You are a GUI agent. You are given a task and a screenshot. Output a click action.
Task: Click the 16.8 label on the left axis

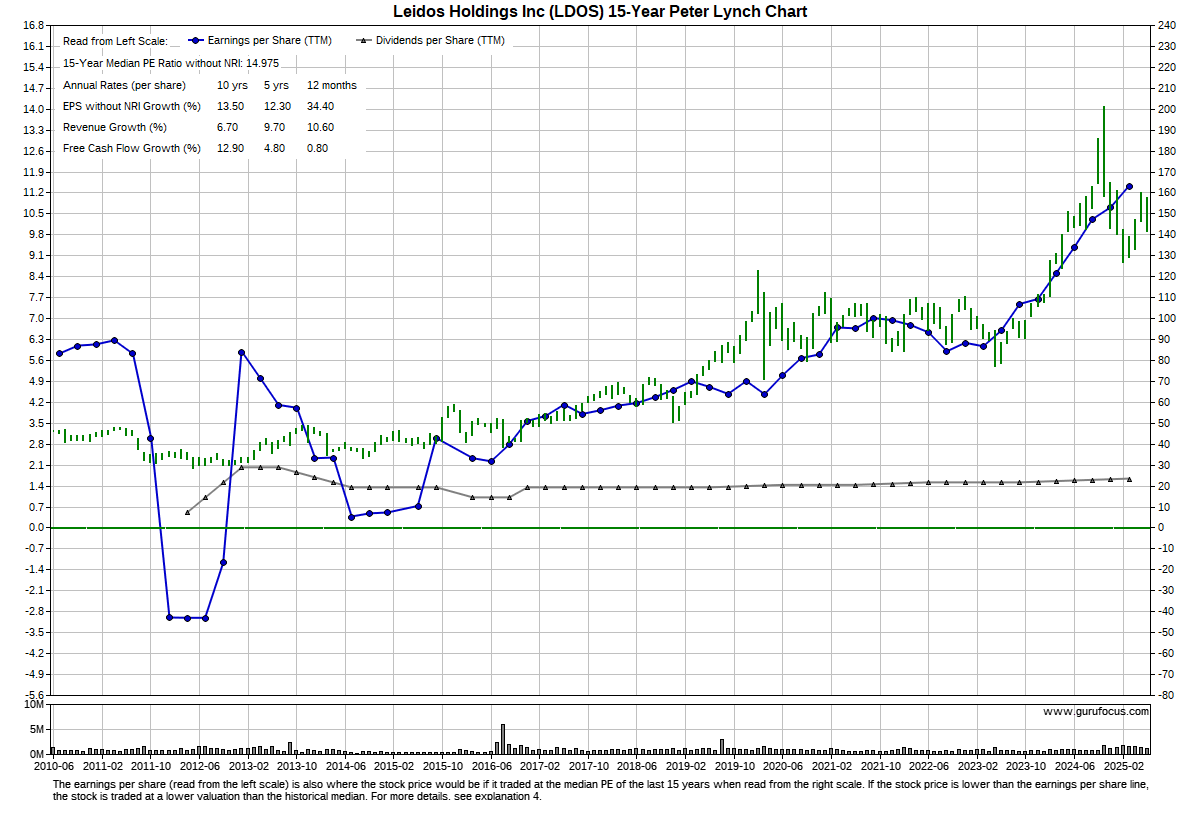point(33,25)
